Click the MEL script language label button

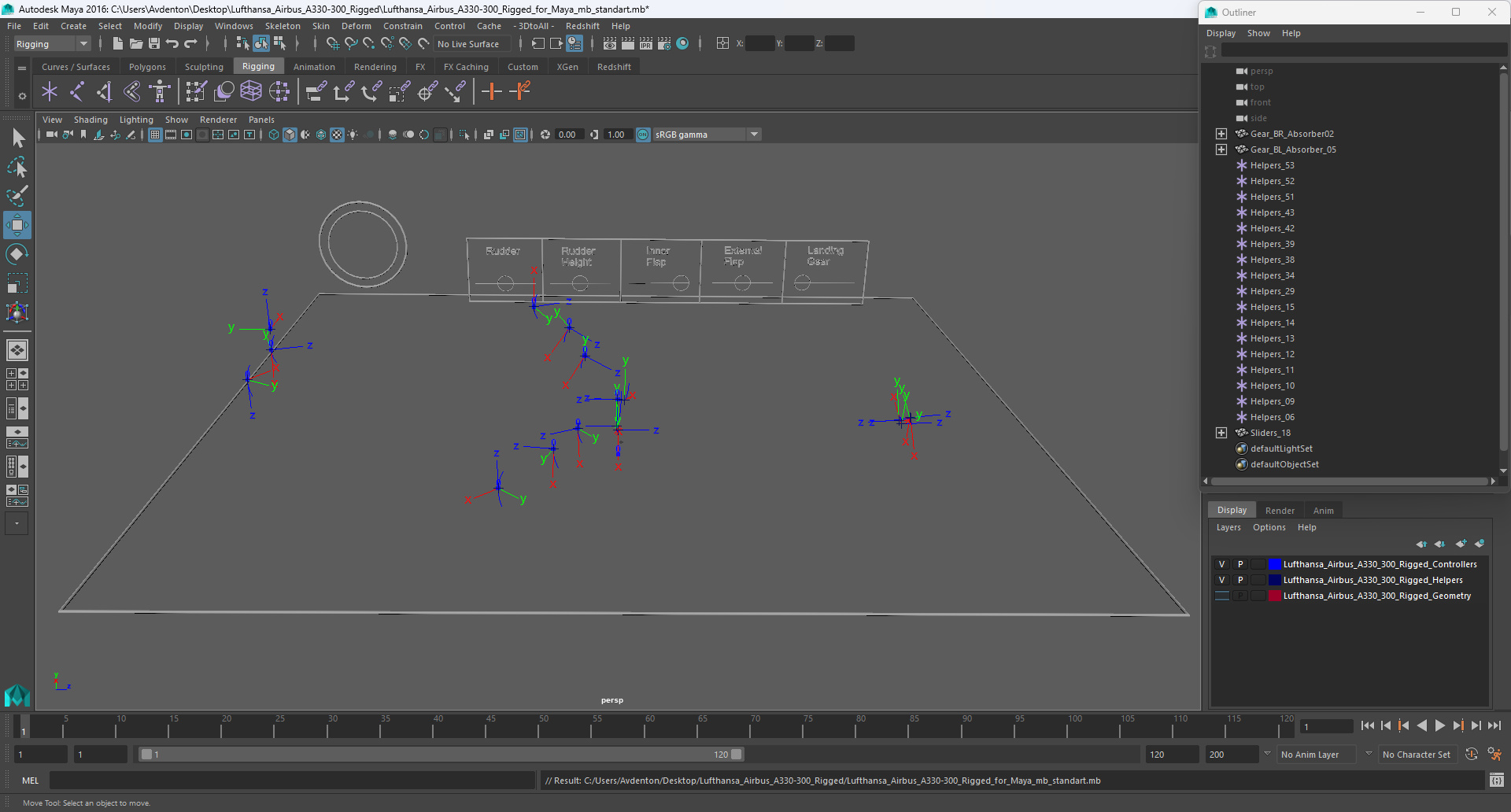tap(30, 781)
